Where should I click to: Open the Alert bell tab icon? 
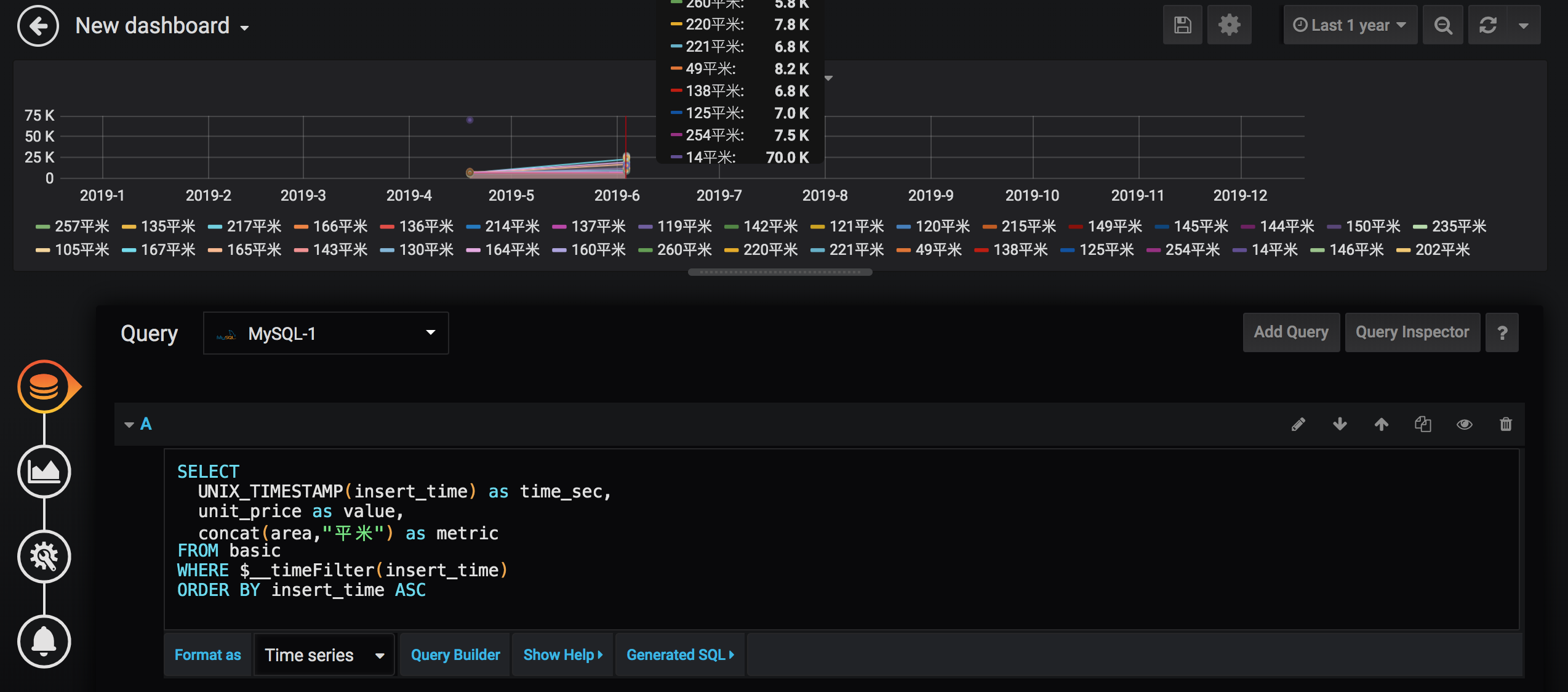44,642
